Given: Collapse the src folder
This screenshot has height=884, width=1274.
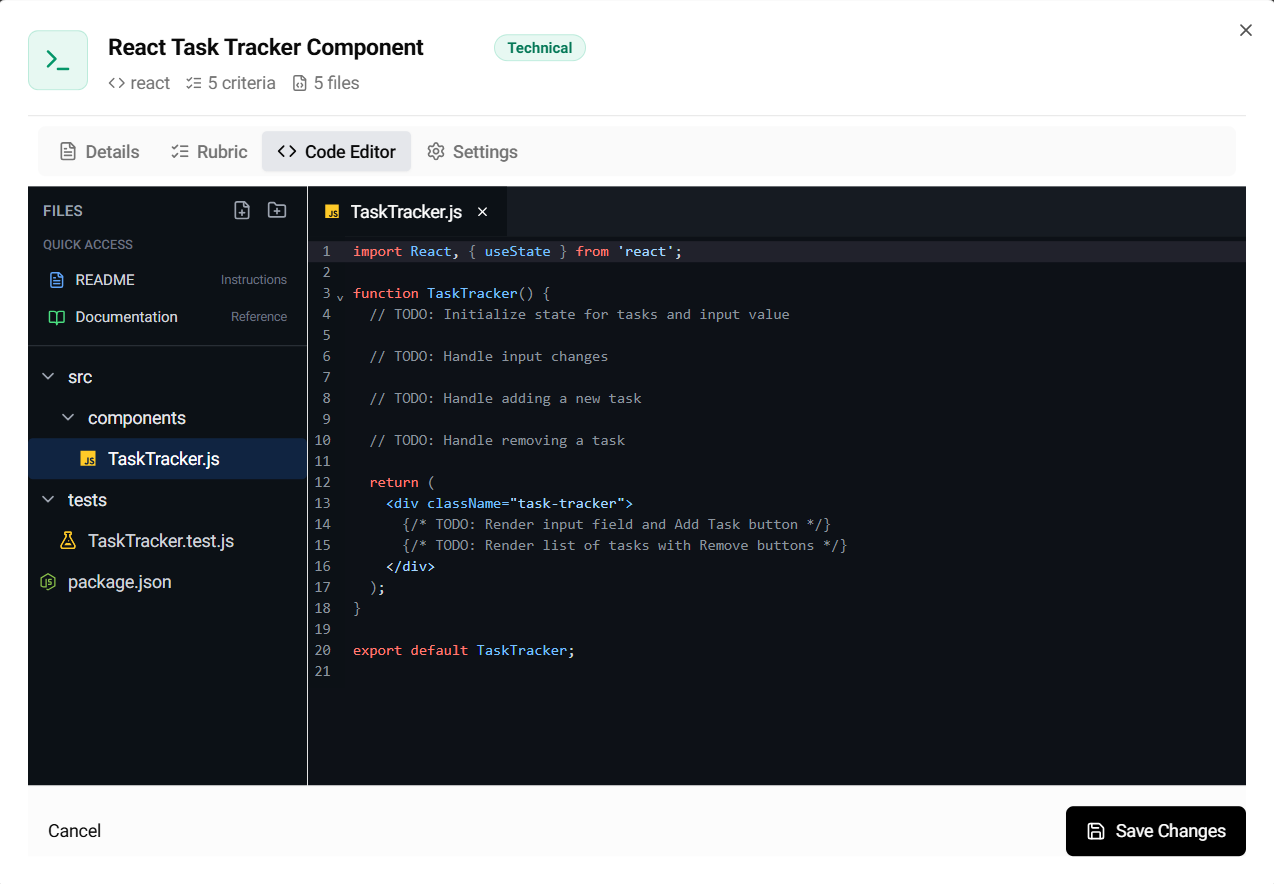Looking at the screenshot, I should tap(48, 377).
